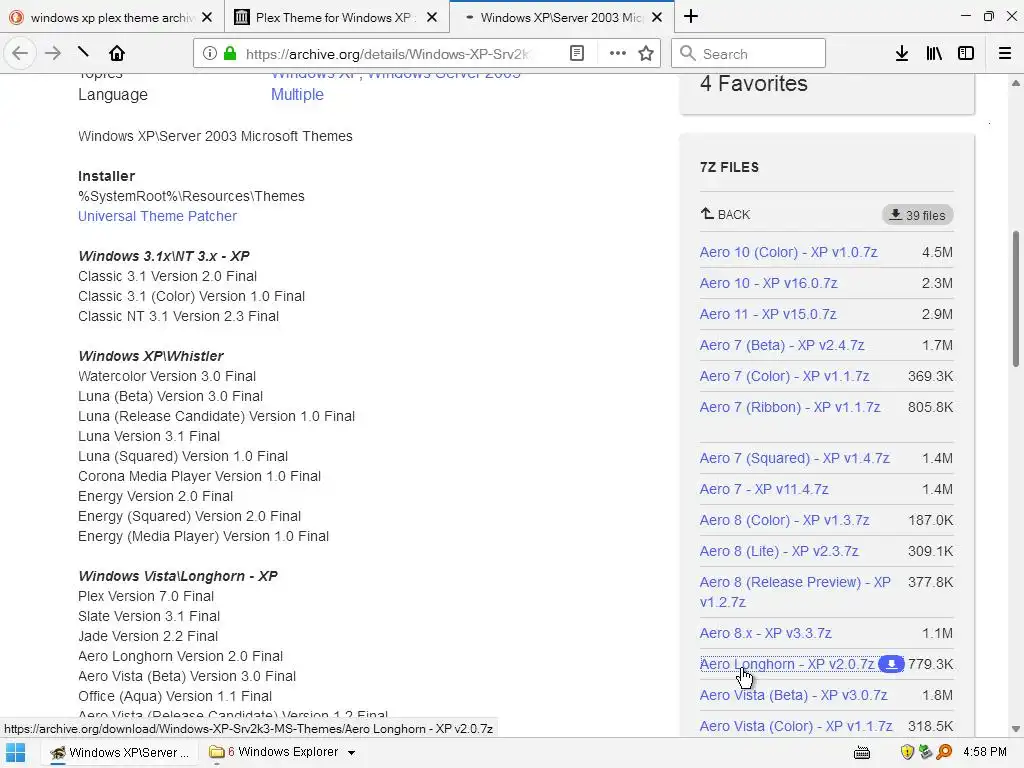This screenshot has width=1024, height=768.
Task: Click the '4 Favorites' heading
Action: point(753,84)
